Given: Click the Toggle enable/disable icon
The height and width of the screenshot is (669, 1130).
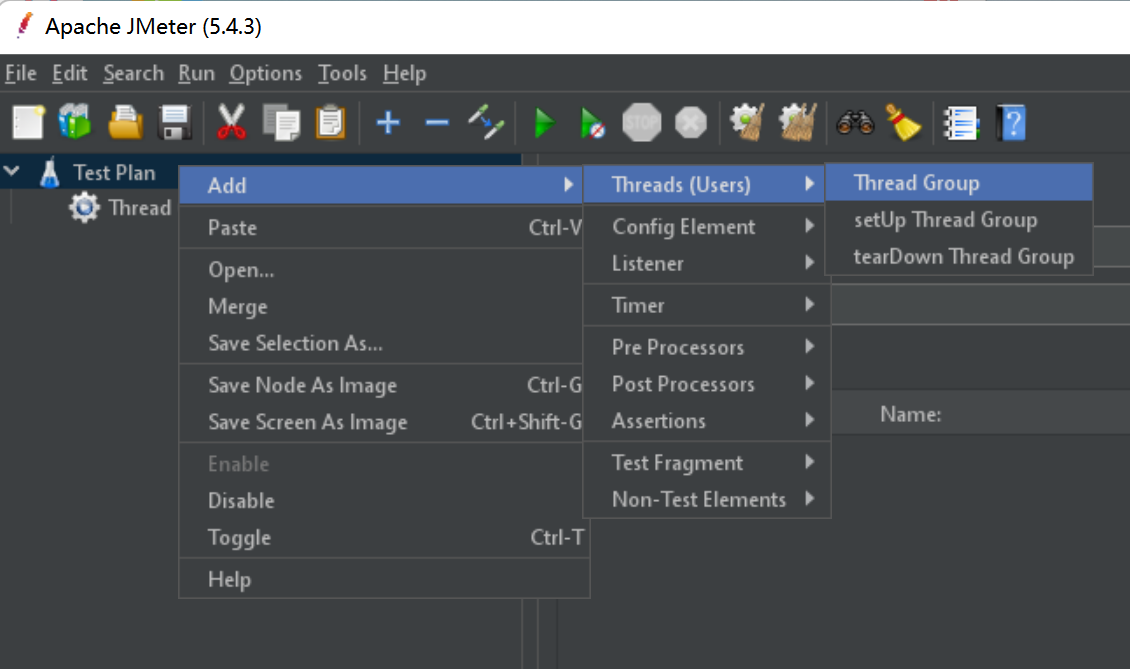Looking at the screenshot, I should [486, 122].
